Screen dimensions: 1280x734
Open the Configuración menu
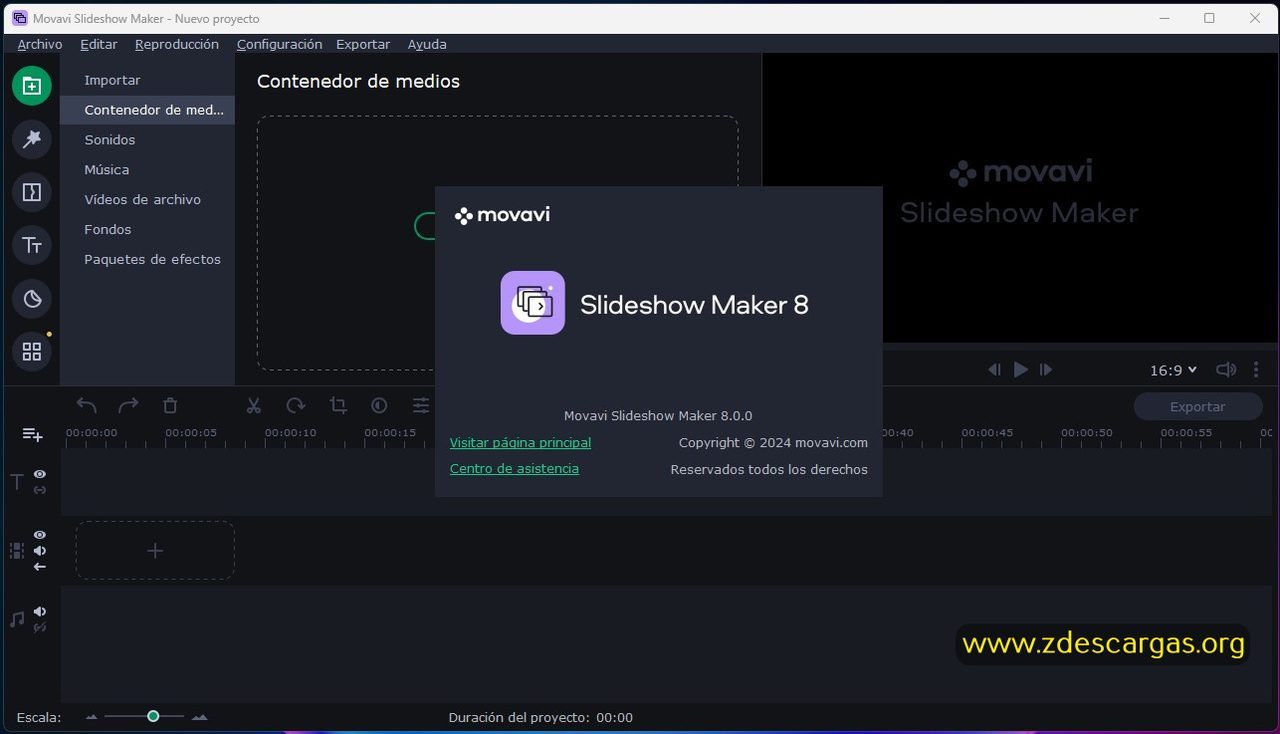[x=280, y=44]
